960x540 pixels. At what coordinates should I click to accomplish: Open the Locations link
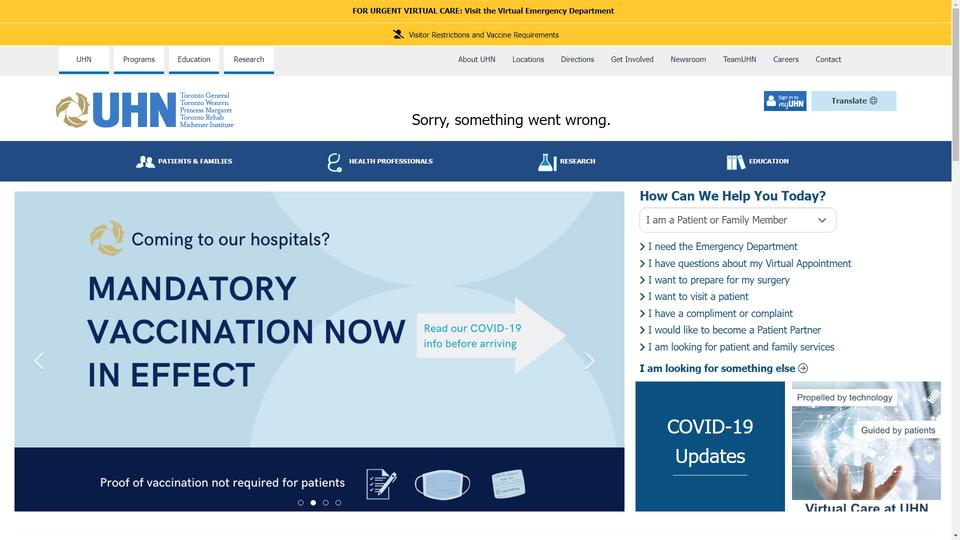[x=528, y=59]
